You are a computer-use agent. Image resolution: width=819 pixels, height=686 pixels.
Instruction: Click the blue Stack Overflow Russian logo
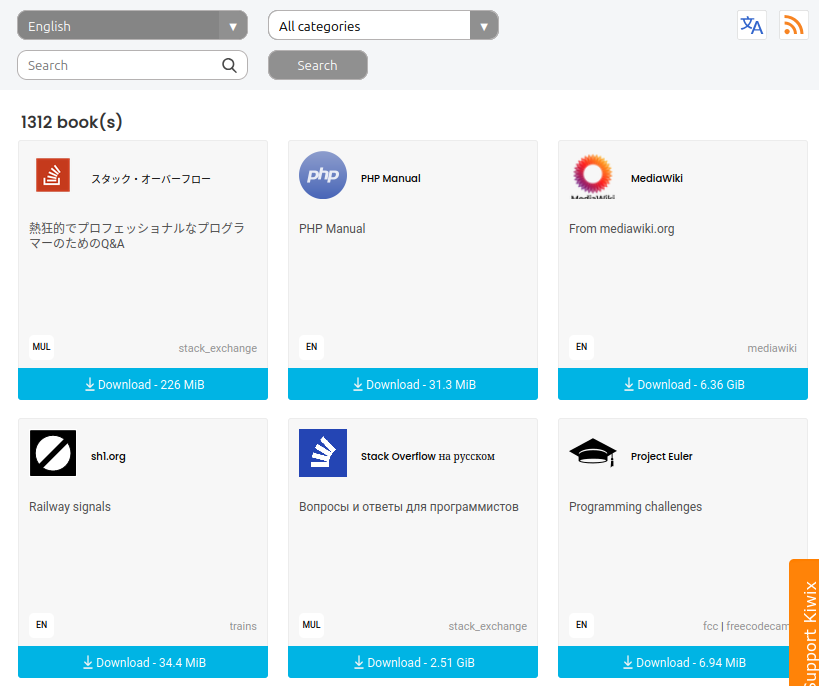(x=323, y=453)
